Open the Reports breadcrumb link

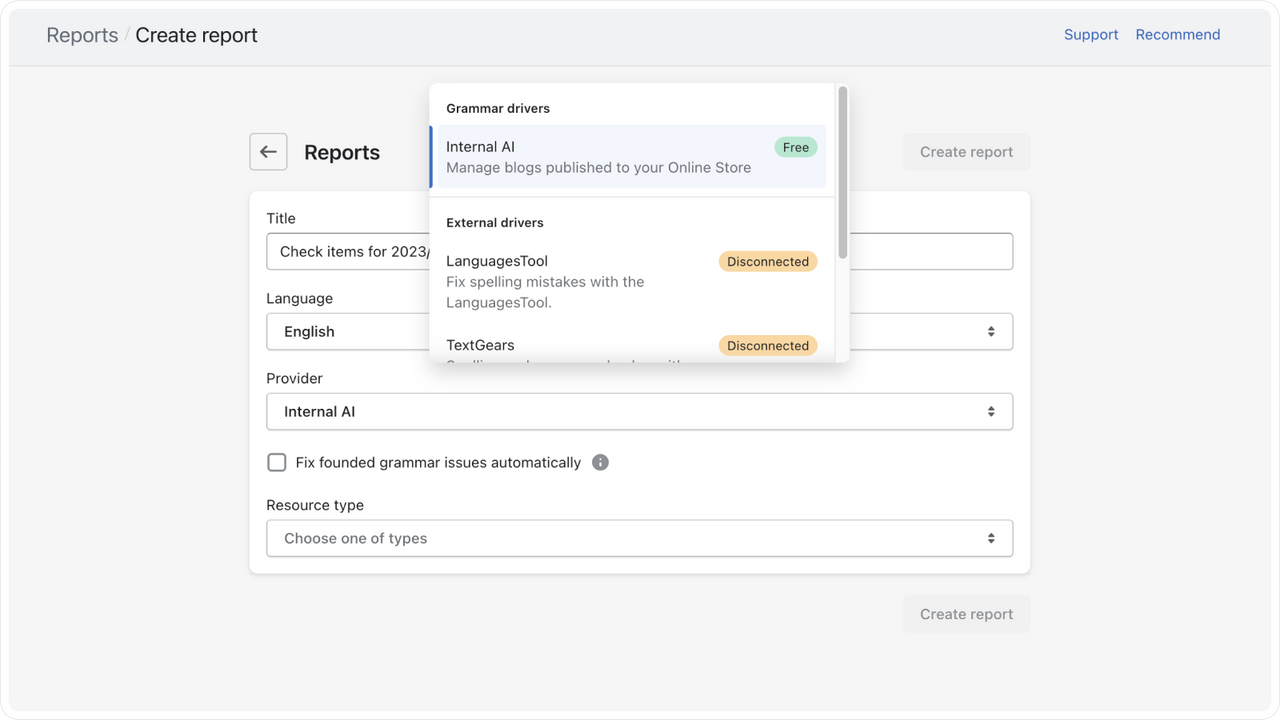click(x=82, y=34)
